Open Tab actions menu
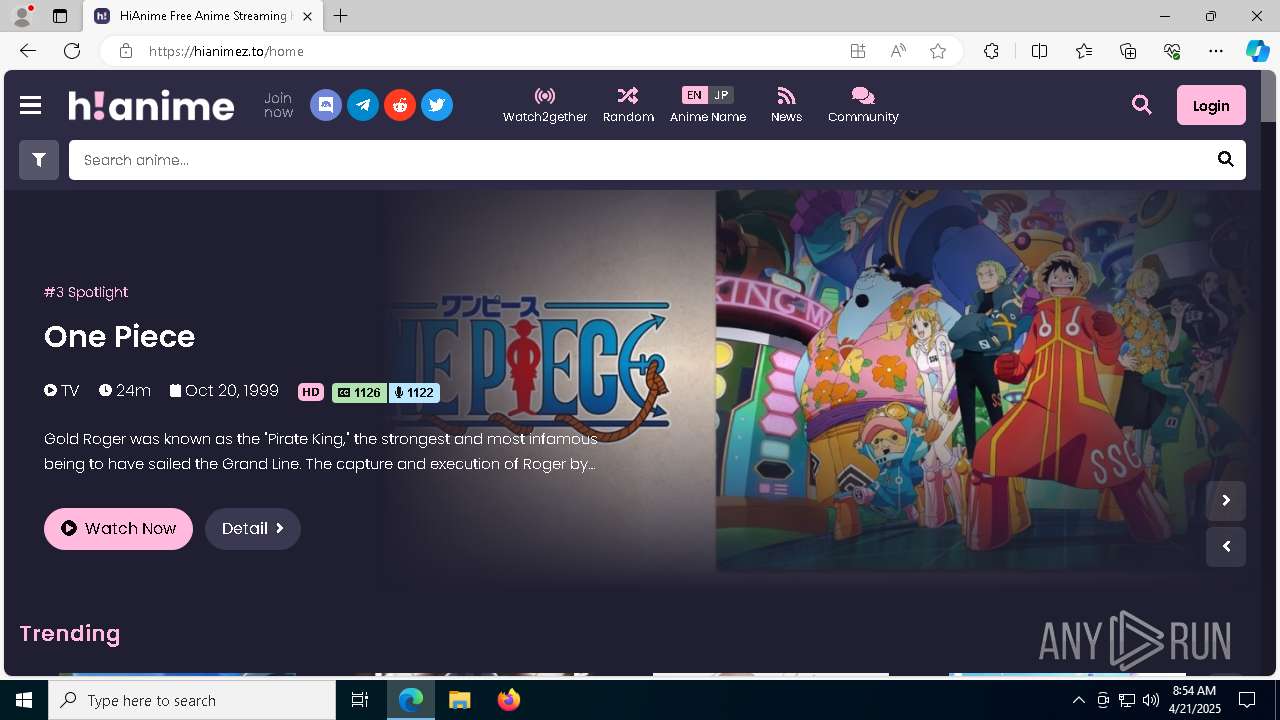1280x720 pixels. tap(60, 16)
